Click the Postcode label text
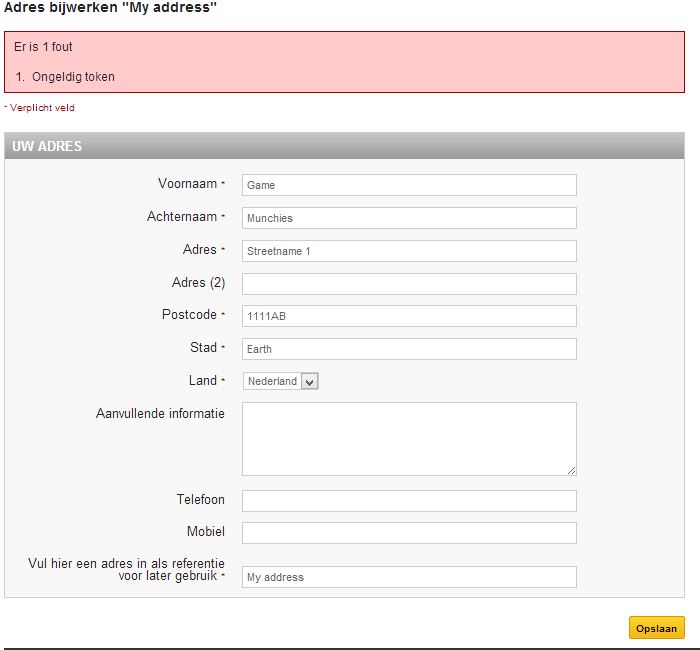The image size is (700, 650). (189, 314)
